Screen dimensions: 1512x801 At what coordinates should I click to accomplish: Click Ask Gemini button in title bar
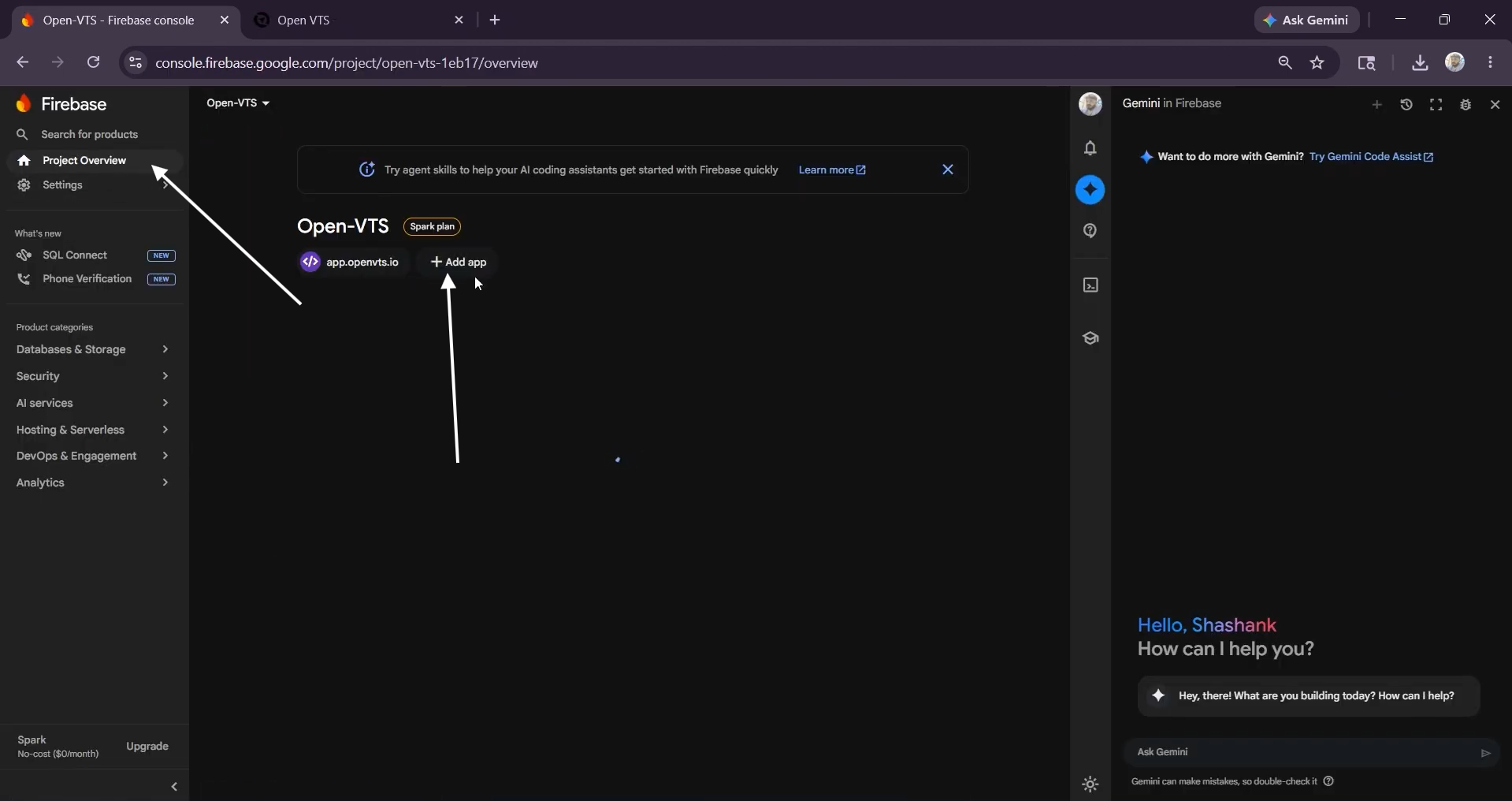pyautogui.click(x=1307, y=20)
